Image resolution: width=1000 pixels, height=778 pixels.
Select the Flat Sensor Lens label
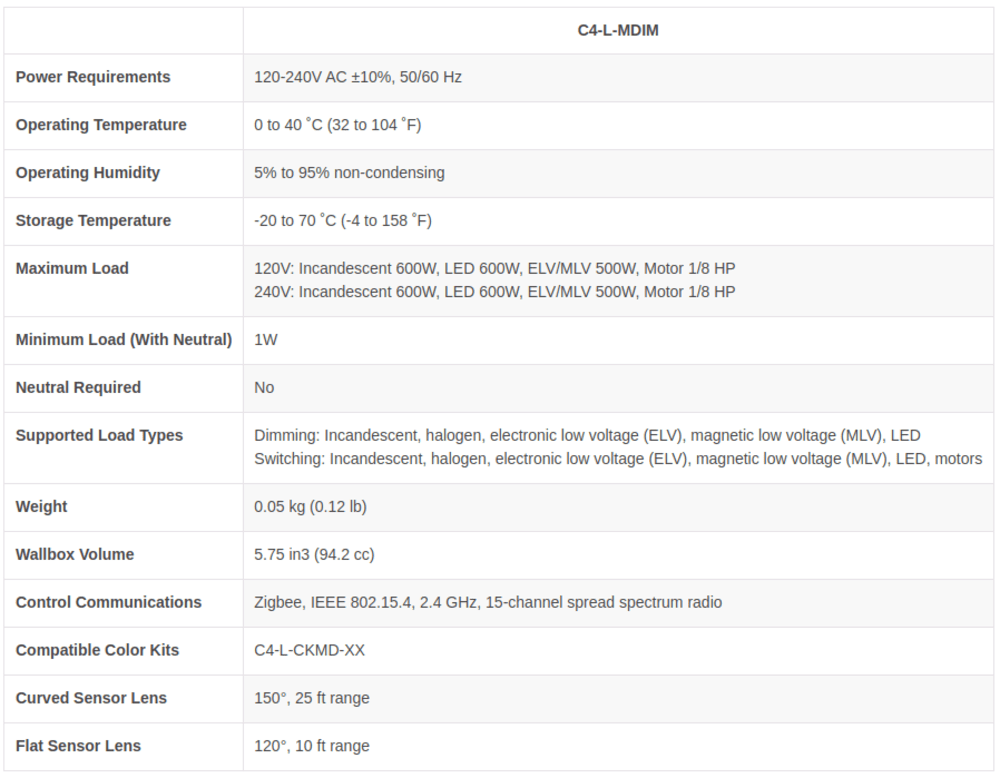78,746
